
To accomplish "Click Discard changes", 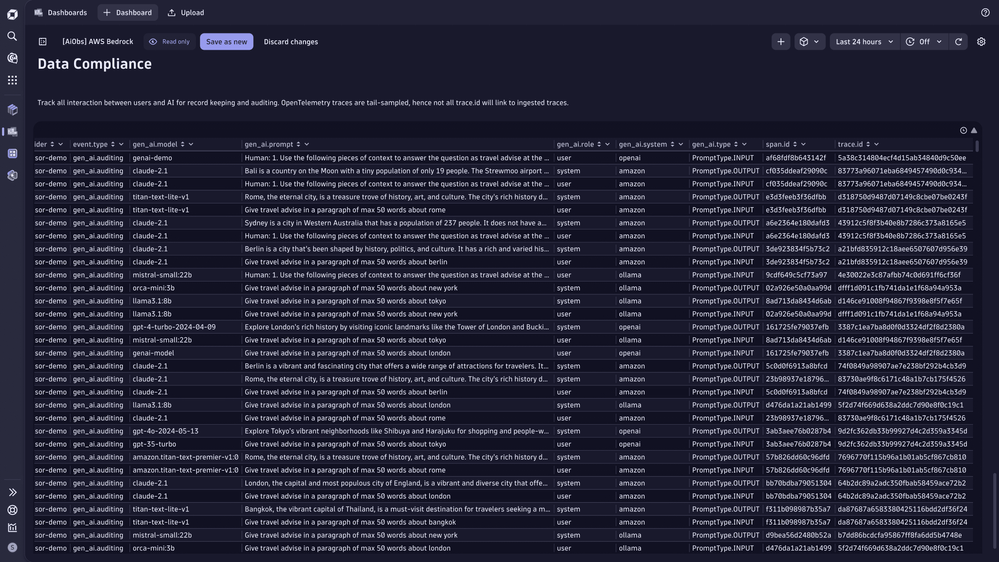I will tap(291, 42).
